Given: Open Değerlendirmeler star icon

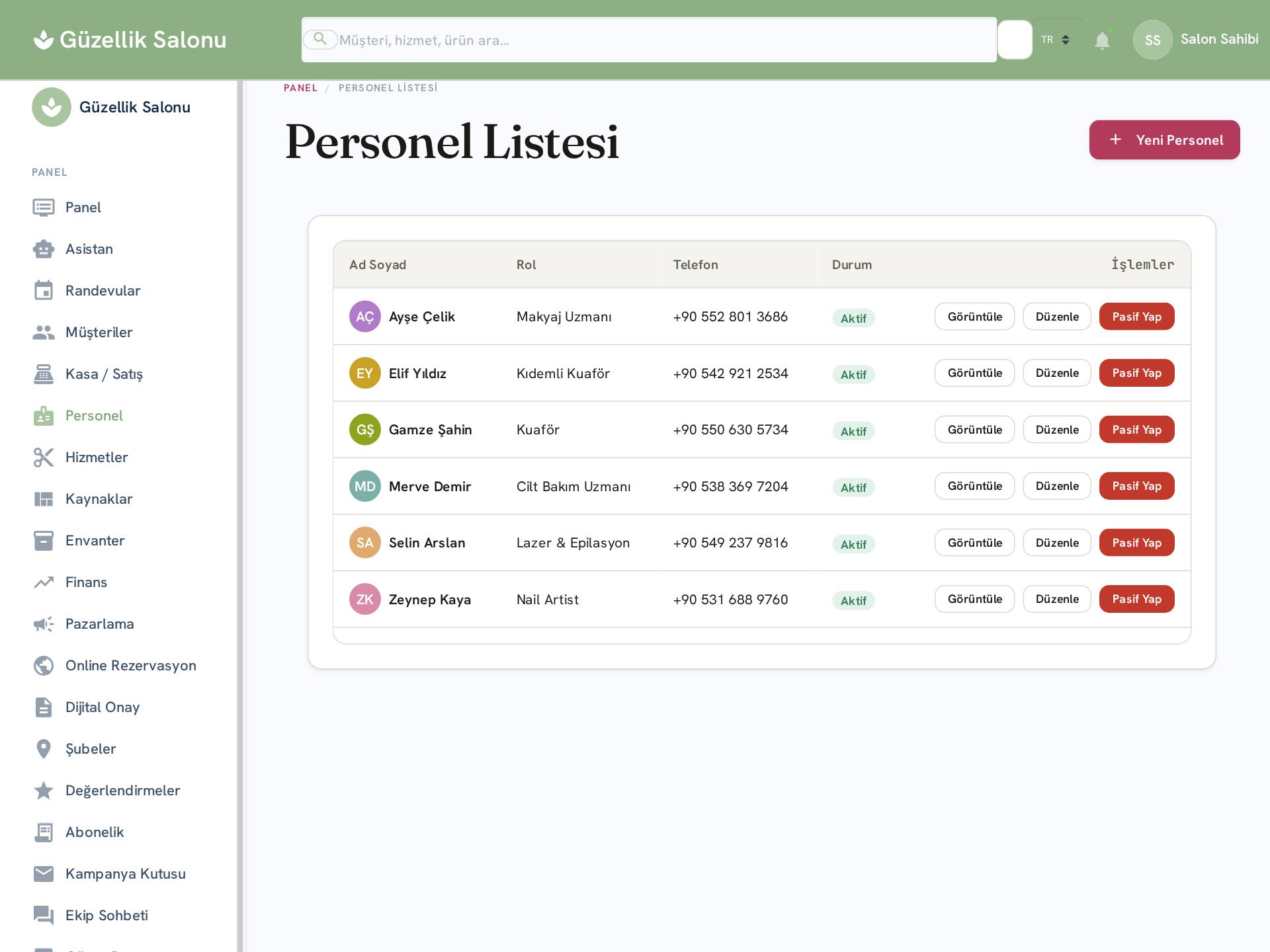Looking at the screenshot, I should 44,791.
